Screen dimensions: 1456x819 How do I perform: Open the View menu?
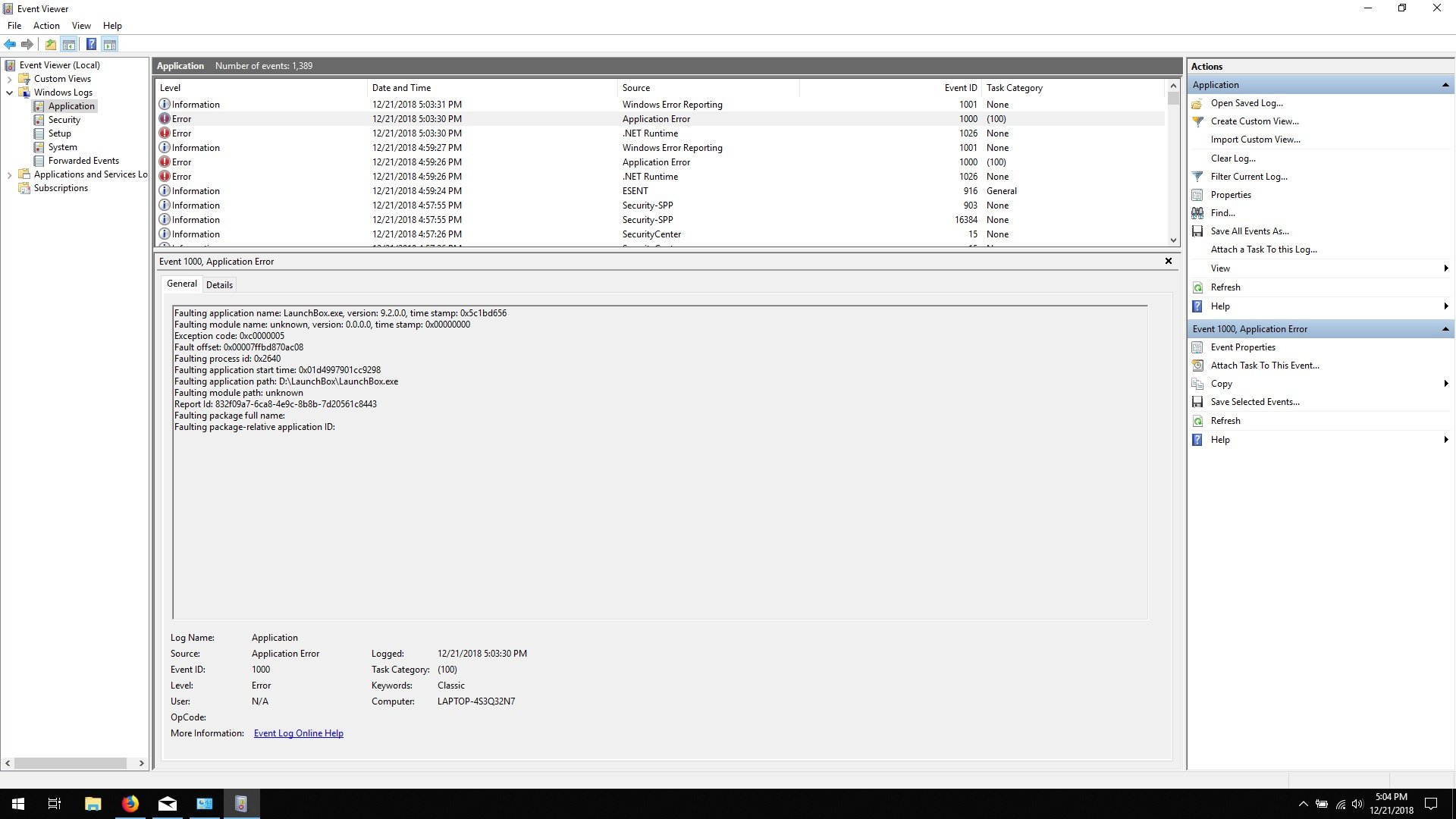(81, 26)
